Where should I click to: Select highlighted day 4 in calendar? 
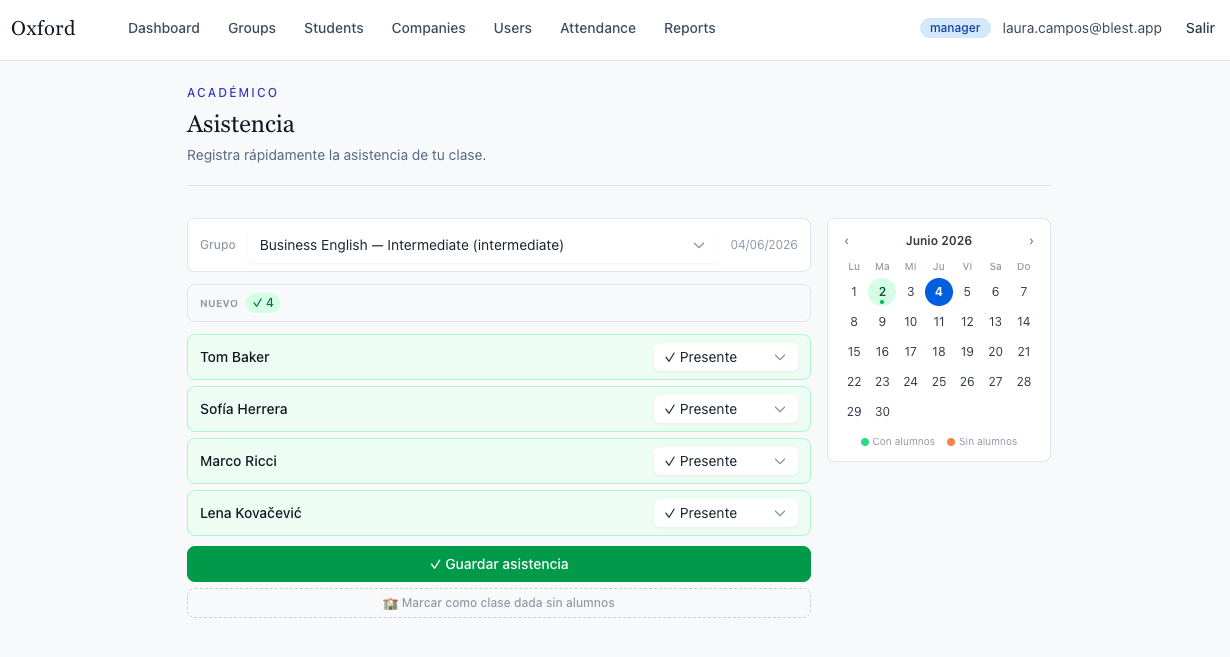click(939, 292)
